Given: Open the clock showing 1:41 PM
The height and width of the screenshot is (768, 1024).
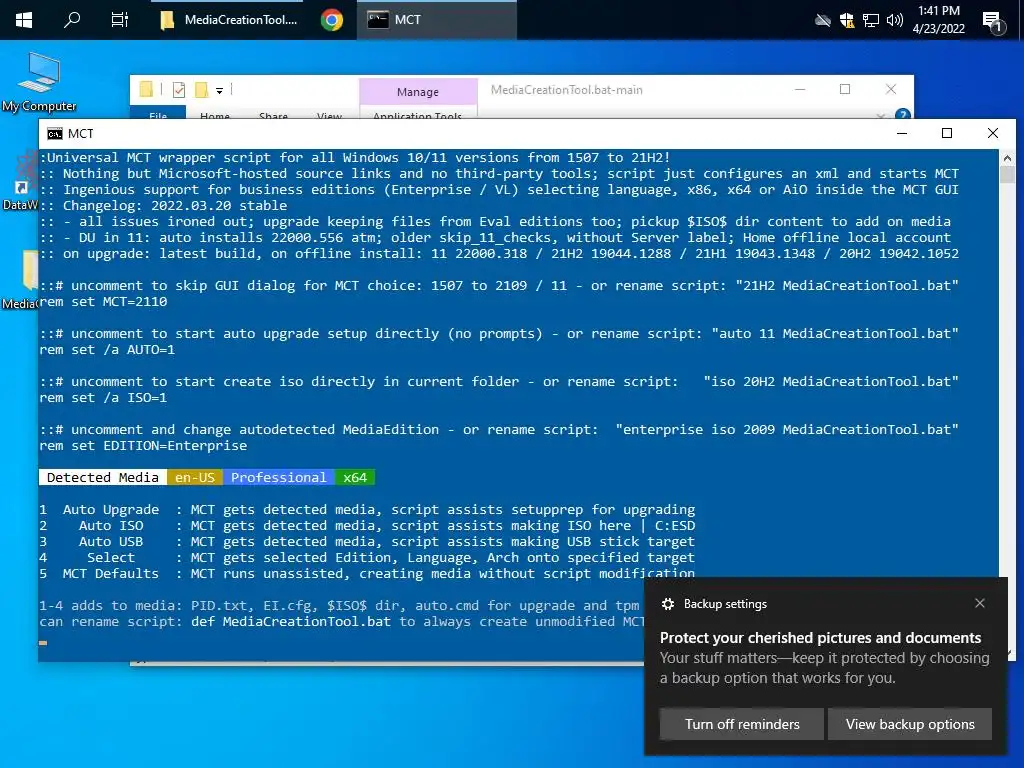Looking at the screenshot, I should pyautogui.click(x=938, y=20).
